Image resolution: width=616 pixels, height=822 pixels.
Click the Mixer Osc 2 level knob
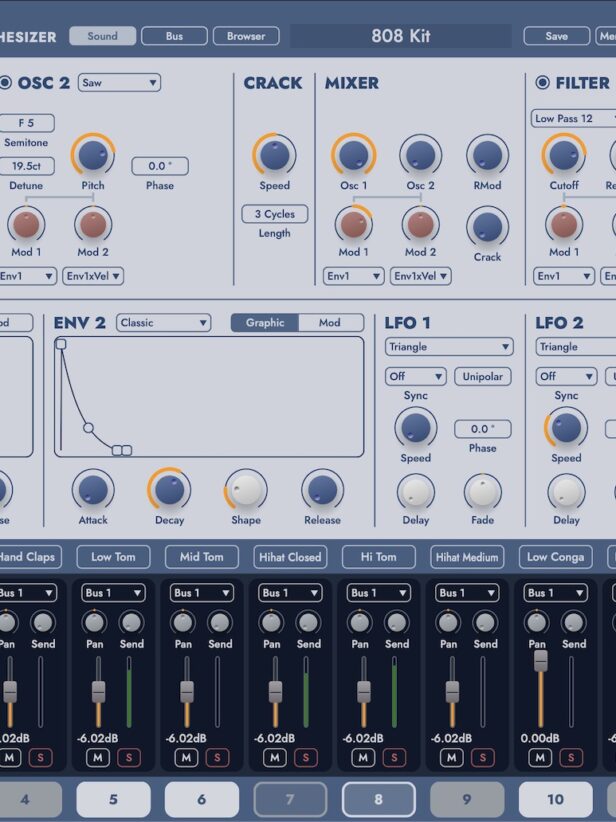point(420,155)
